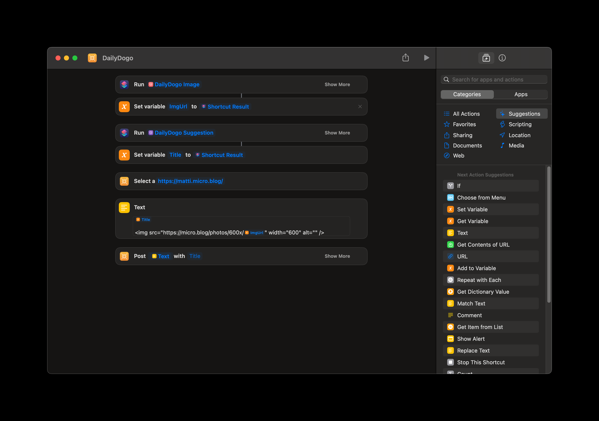The width and height of the screenshot is (599, 421).
Task: Click the Title token in Post action
Action: click(195, 256)
